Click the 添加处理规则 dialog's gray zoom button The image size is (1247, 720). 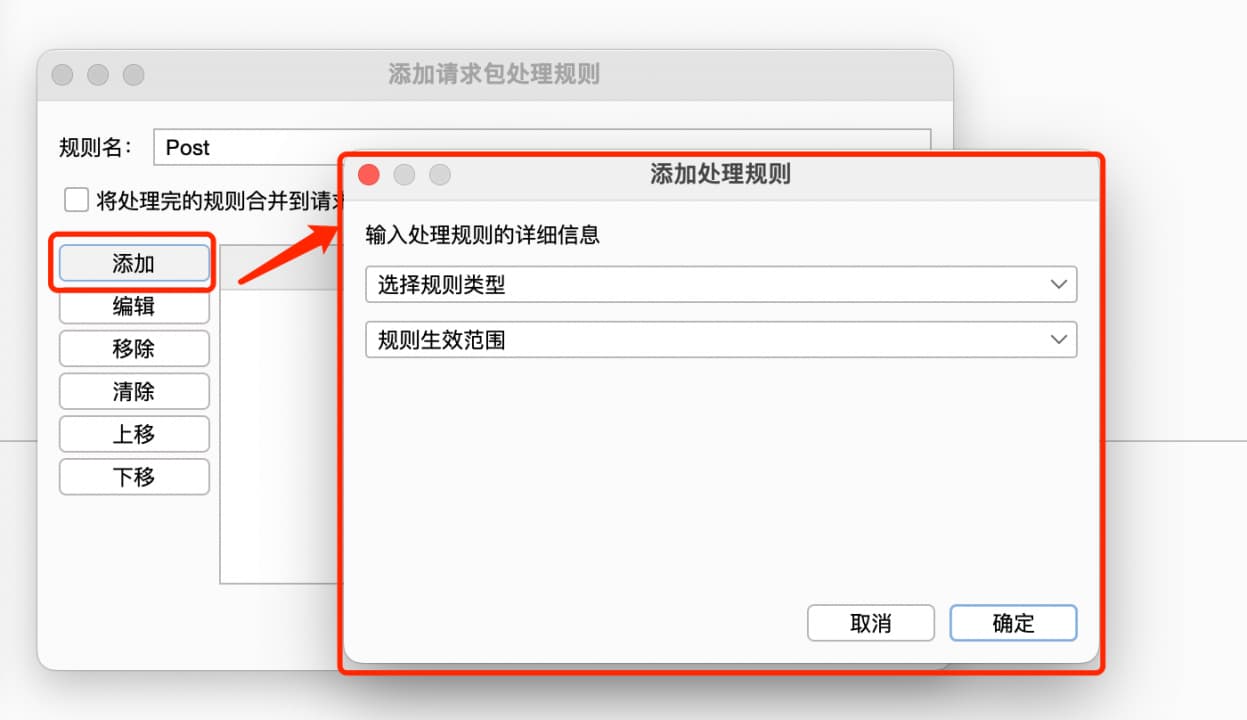[440, 175]
